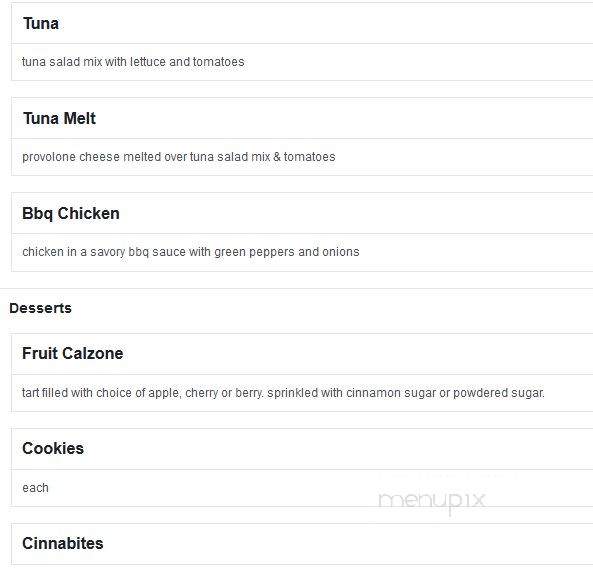Click the provolone cheese melted description

[179, 157]
